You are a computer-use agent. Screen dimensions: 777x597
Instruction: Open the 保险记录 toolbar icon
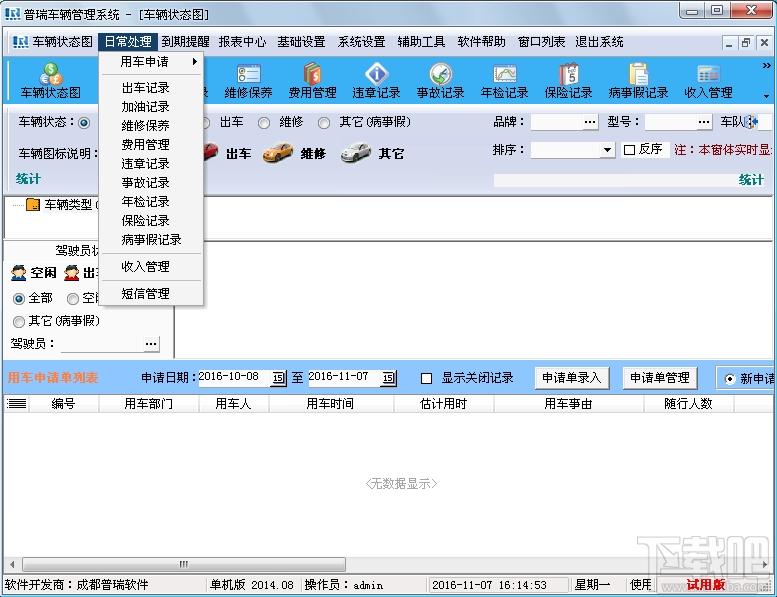pos(568,81)
